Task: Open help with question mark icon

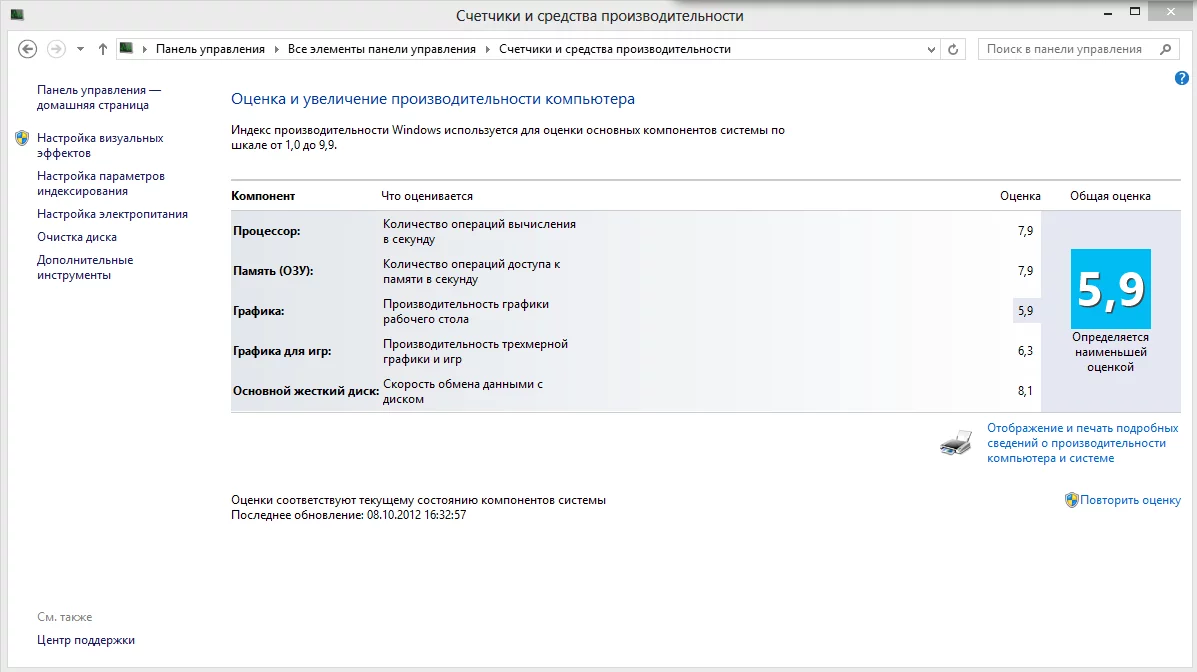Action: 1182,78
